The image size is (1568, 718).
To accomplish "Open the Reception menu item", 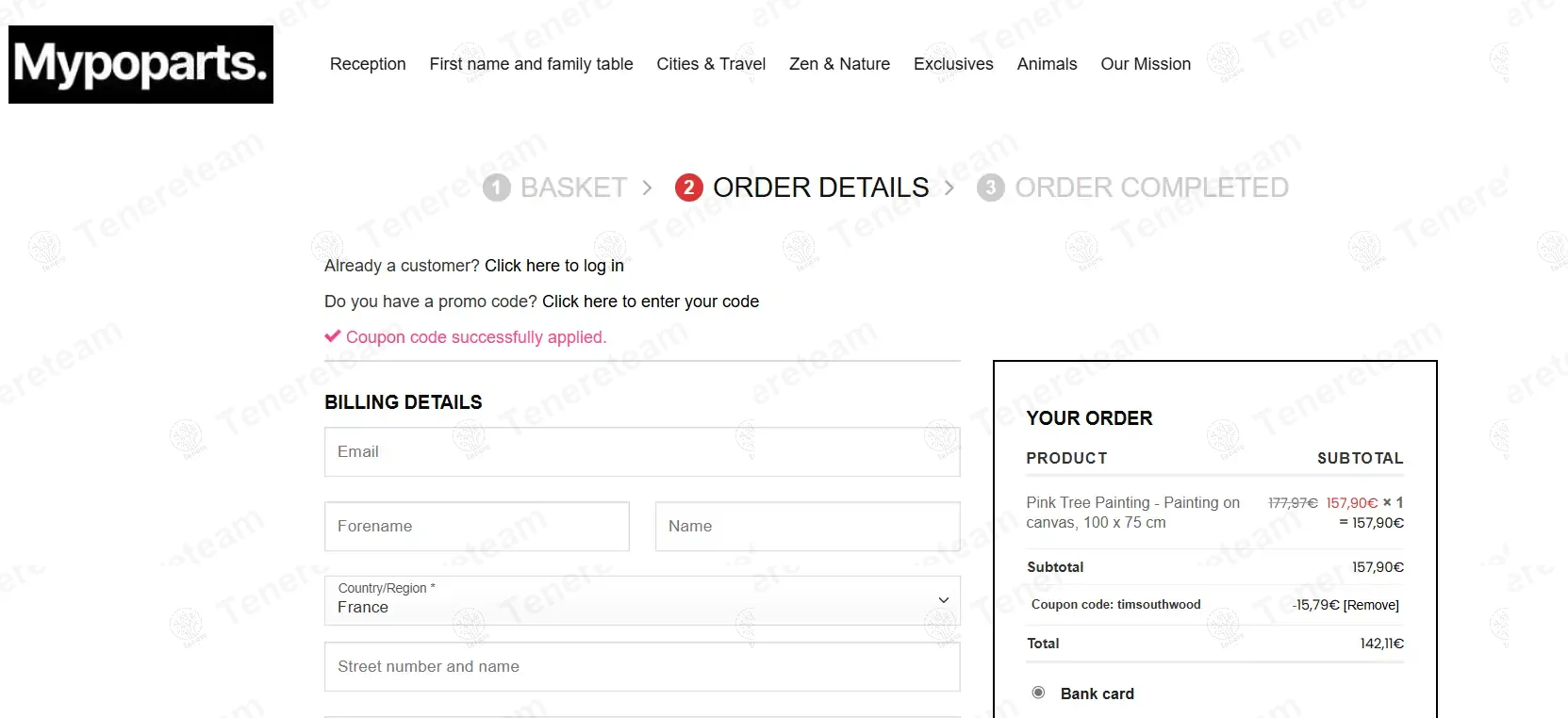I will 368,64.
